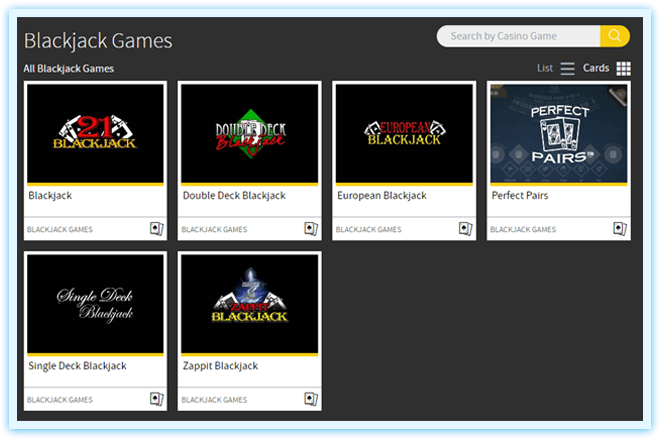Switch to Cards grid view icon

(x=623, y=68)
